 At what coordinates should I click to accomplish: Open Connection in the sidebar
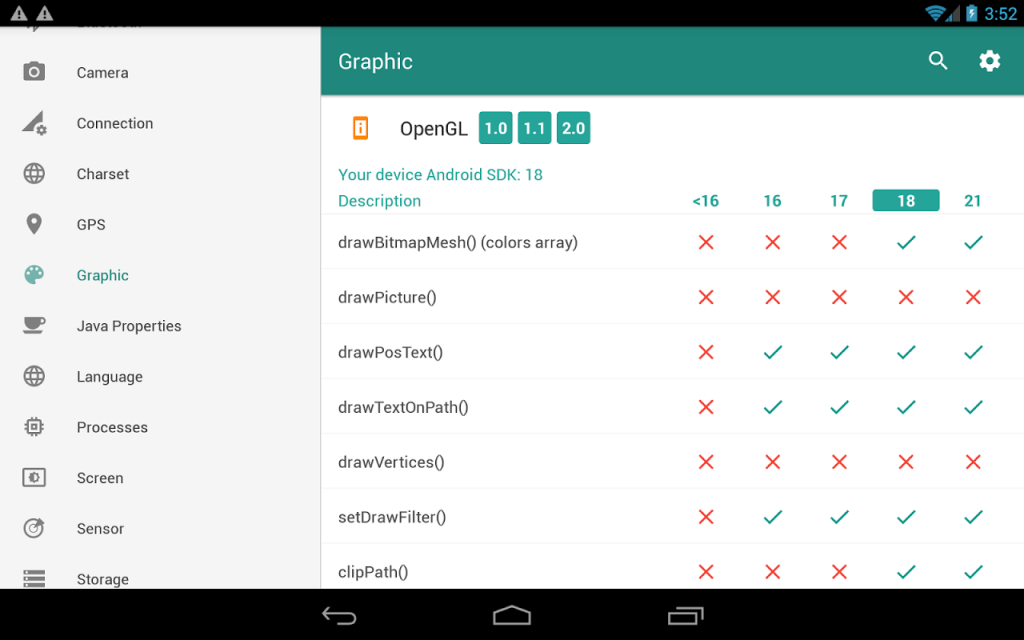(160, 123)
